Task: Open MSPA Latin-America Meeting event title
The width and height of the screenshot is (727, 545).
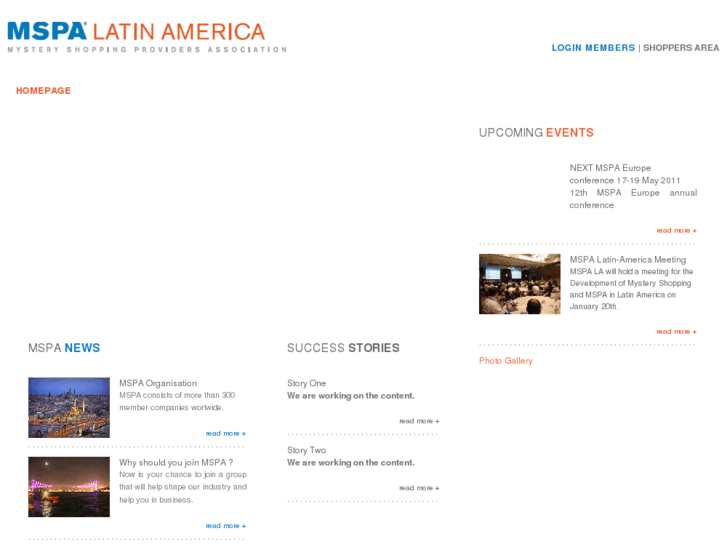Action: [x=628, y=259]
